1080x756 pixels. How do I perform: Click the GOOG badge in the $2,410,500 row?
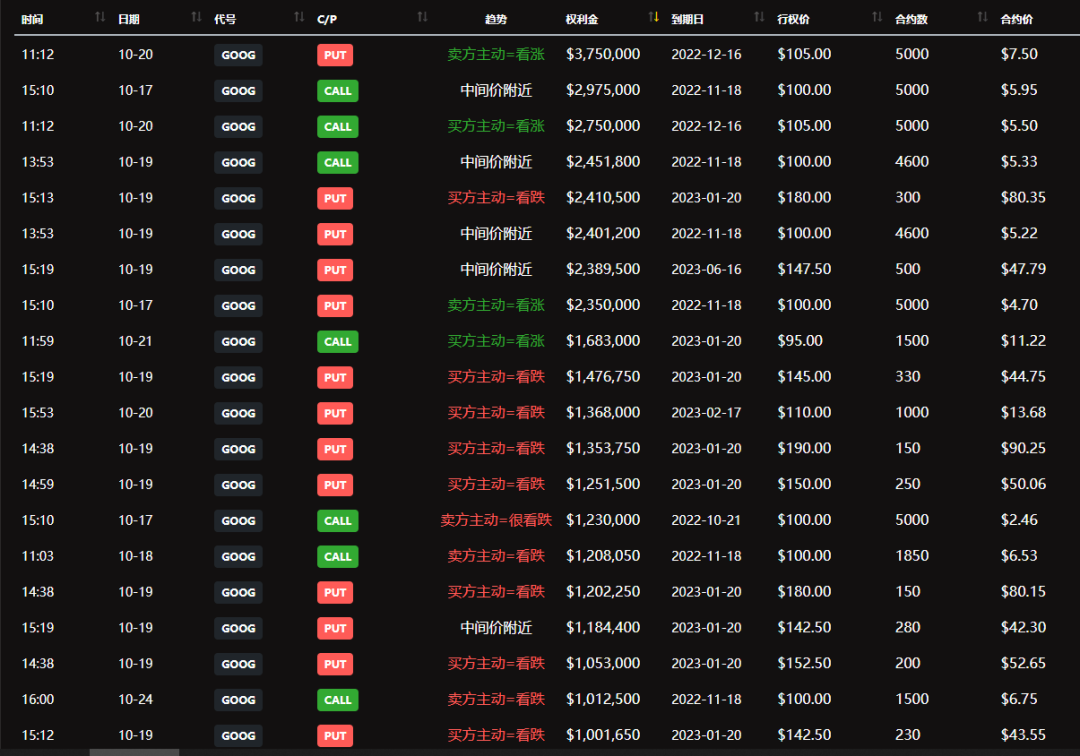tap(238, 198)
